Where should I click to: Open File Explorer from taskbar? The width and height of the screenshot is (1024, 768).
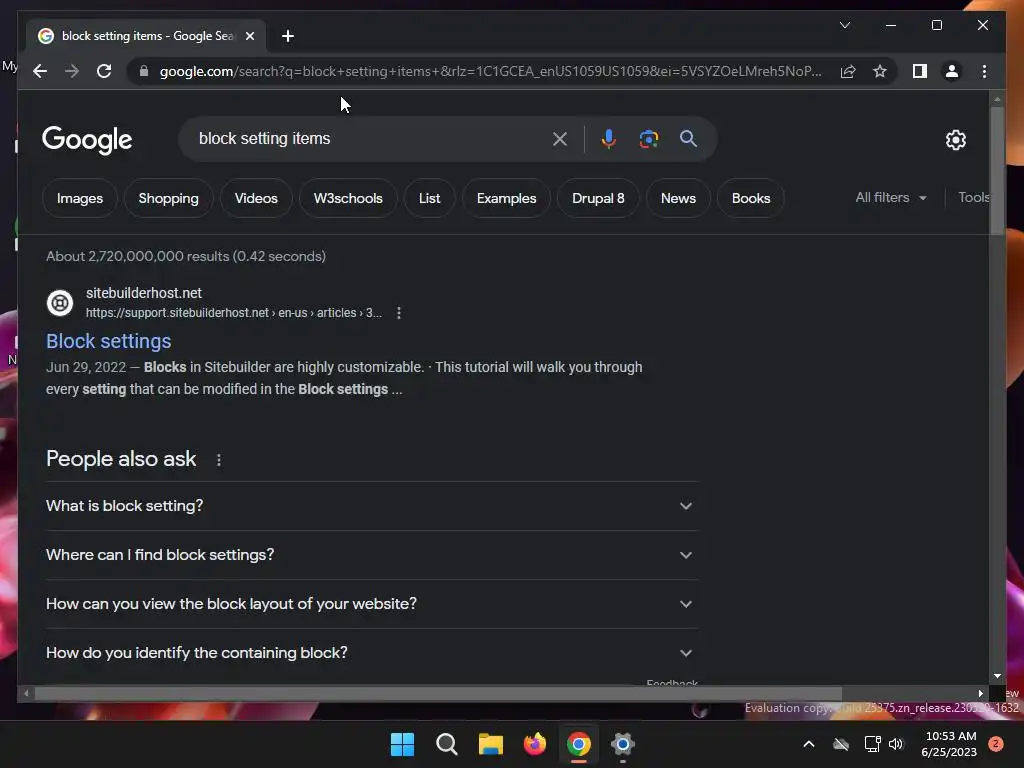pyautogui.click(x=490, y=744)
